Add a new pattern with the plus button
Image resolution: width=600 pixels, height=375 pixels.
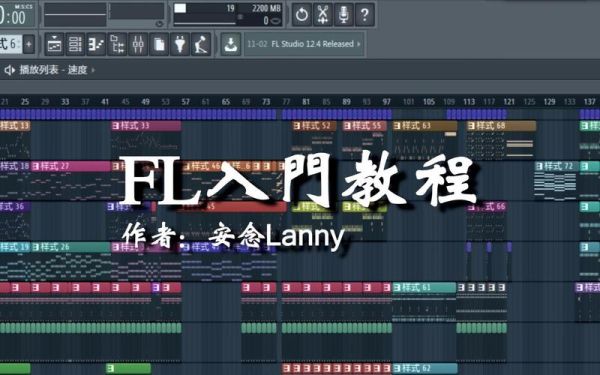point(29,44)
